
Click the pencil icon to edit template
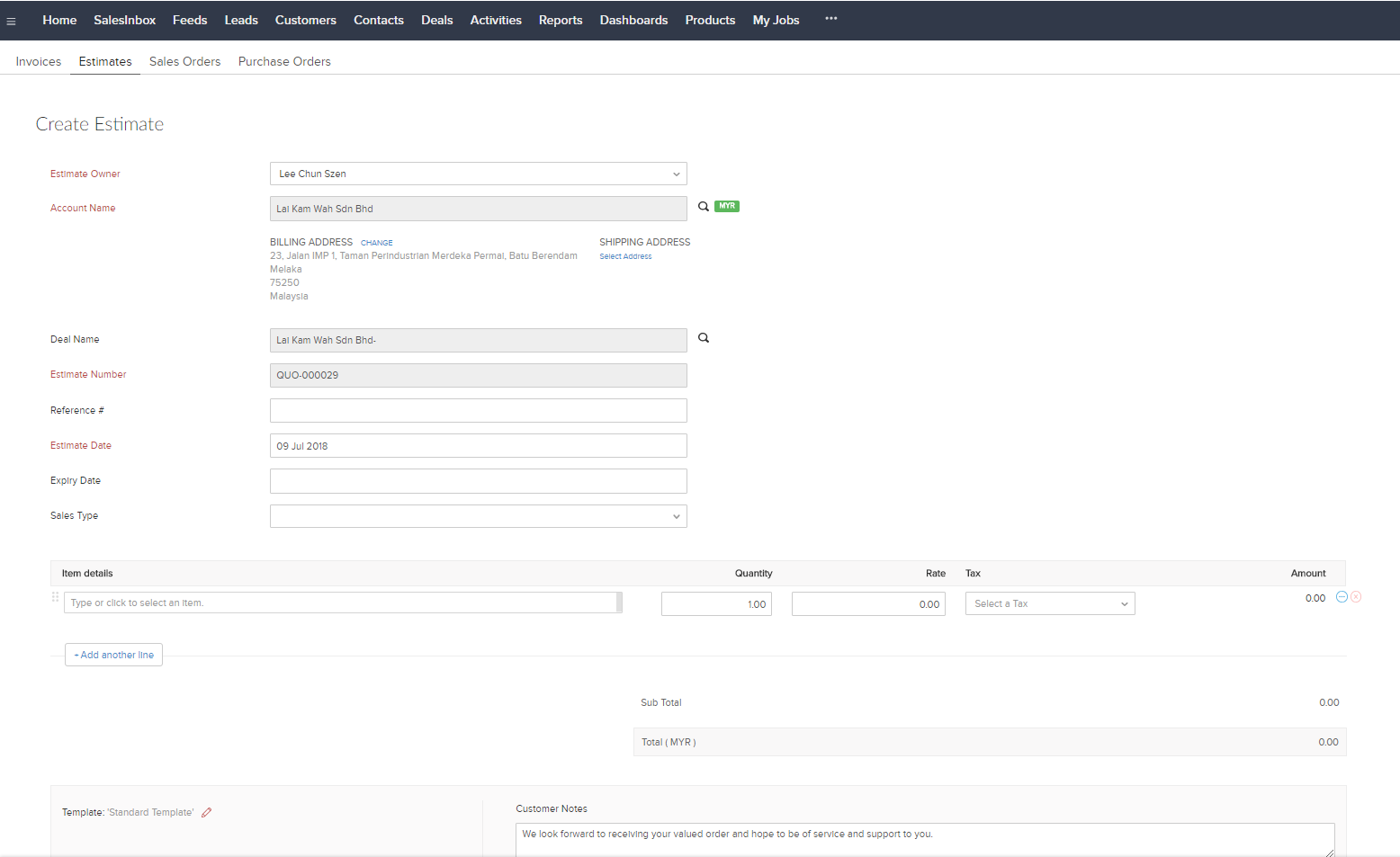207,812
